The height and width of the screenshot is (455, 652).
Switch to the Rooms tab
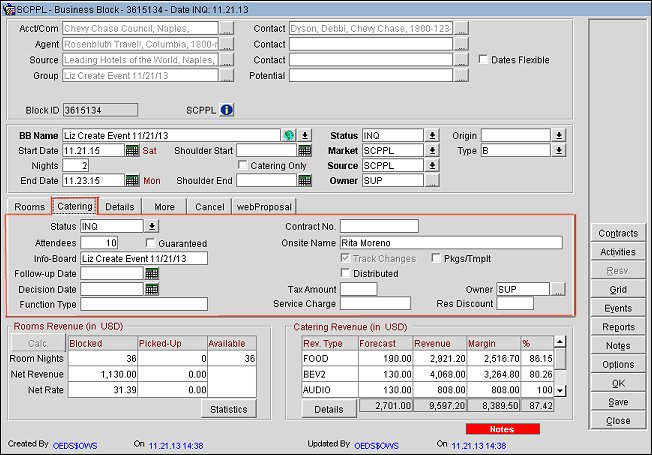point(29,207)
